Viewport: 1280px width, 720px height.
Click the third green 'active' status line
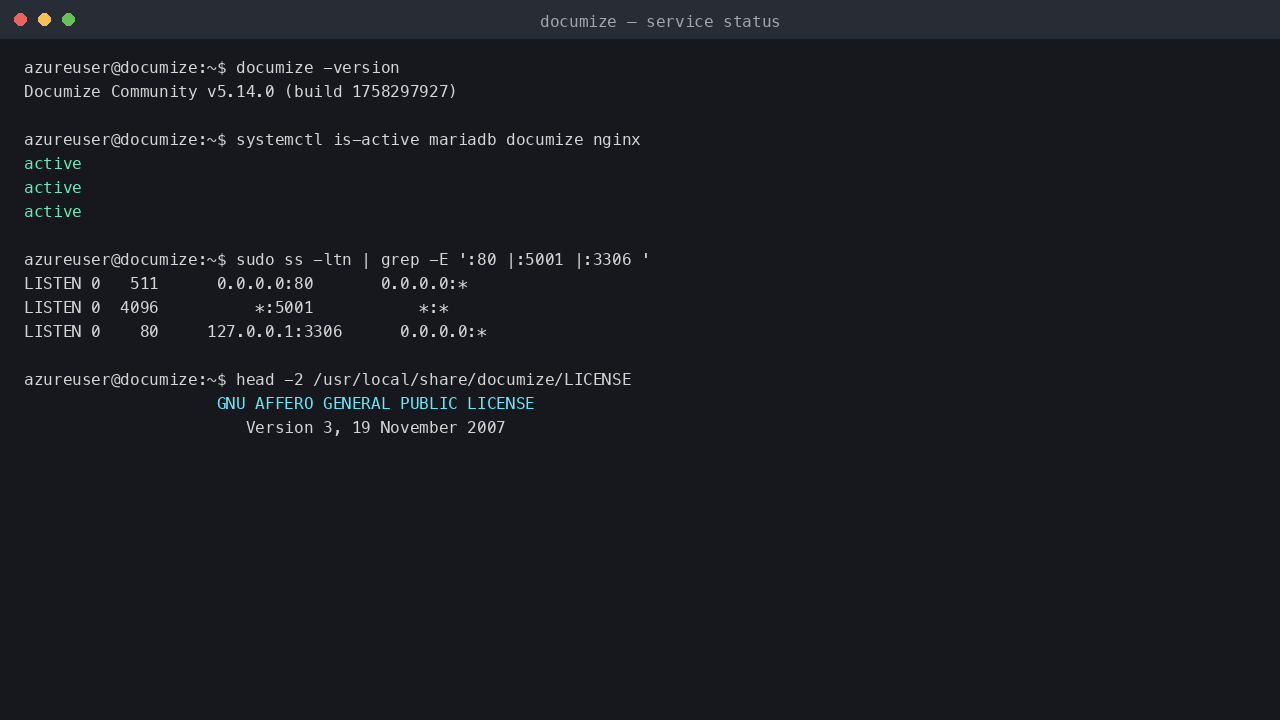(53, 212)
